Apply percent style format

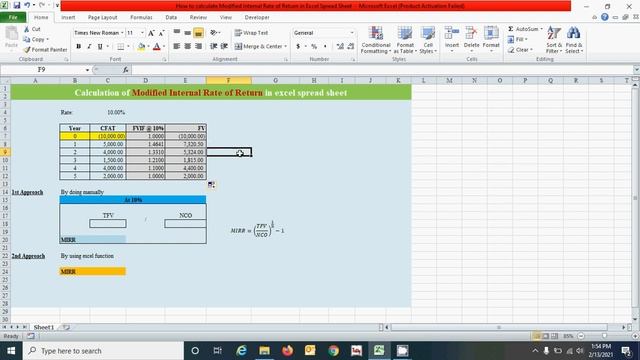pyautogui.click(x=314, y=47)
